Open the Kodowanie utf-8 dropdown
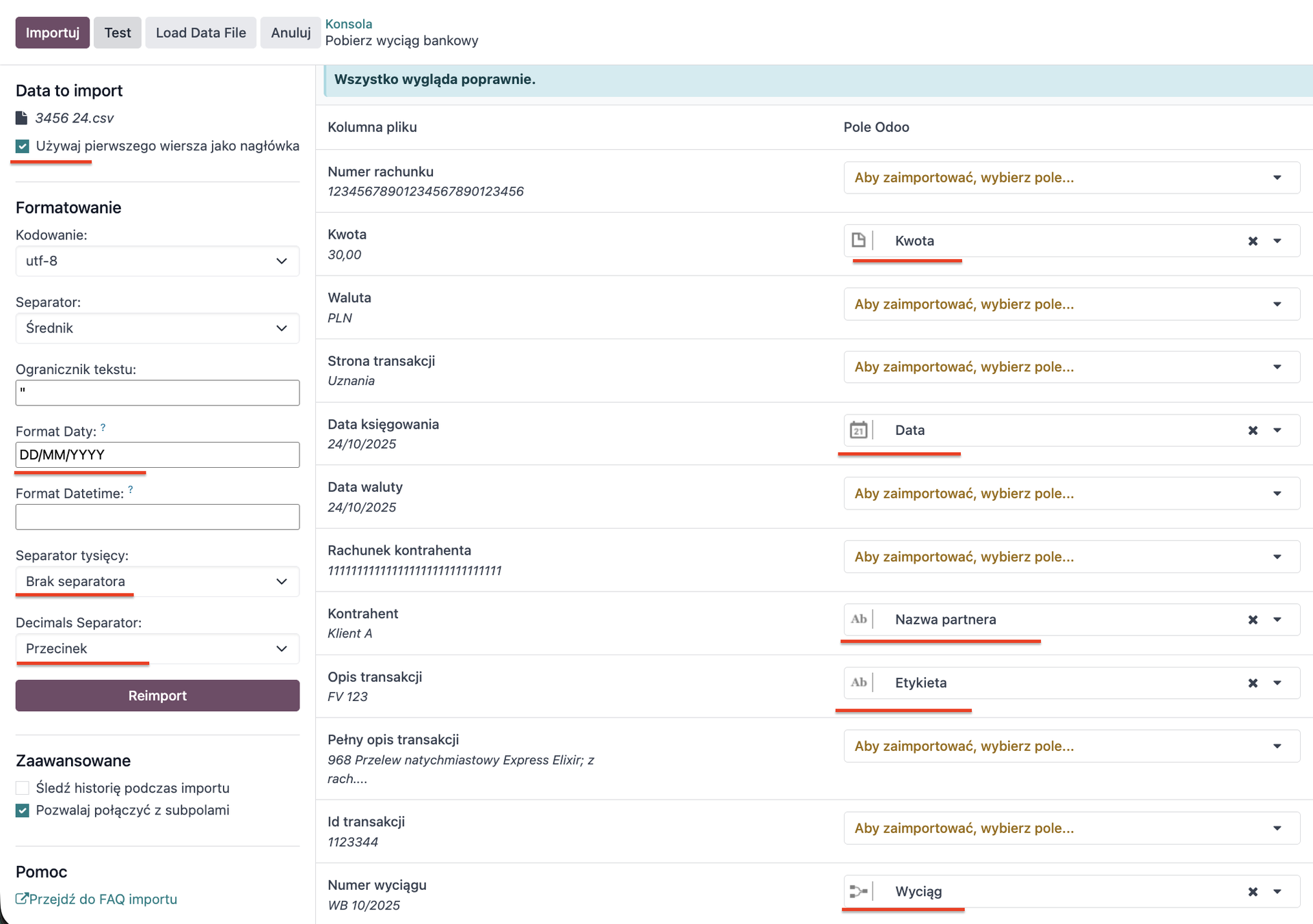 point(157,261)
